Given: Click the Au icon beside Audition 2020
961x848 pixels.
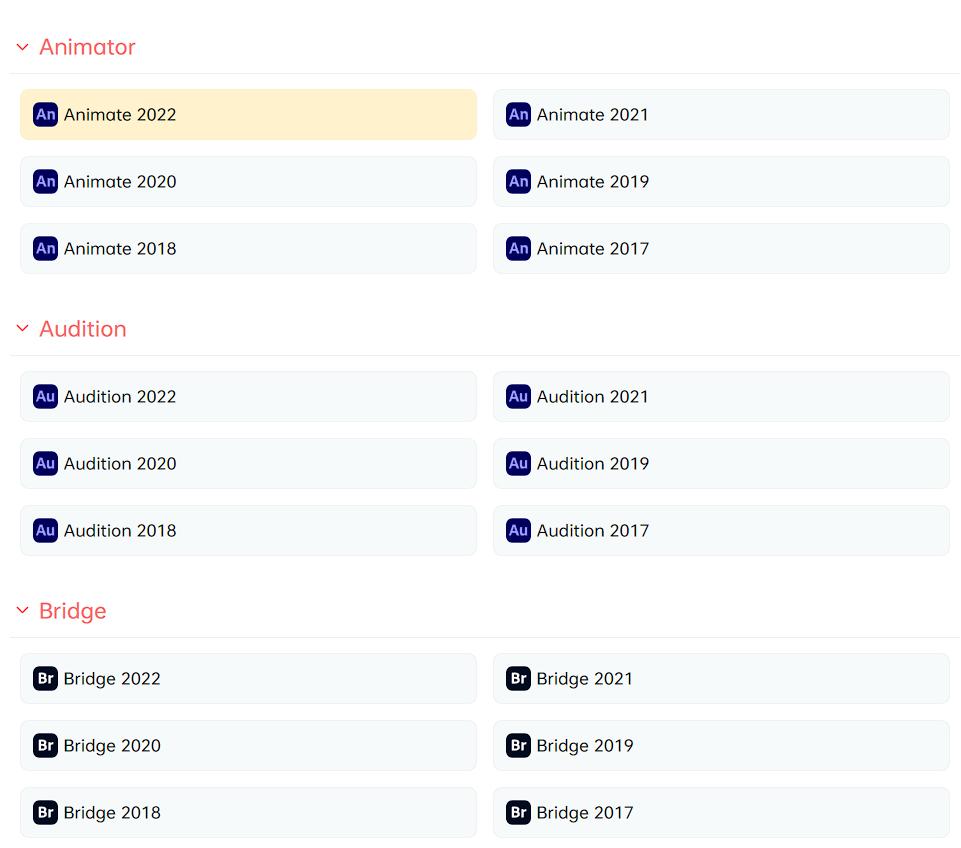Looking at the screenshot, I should [x=45, y=463].
